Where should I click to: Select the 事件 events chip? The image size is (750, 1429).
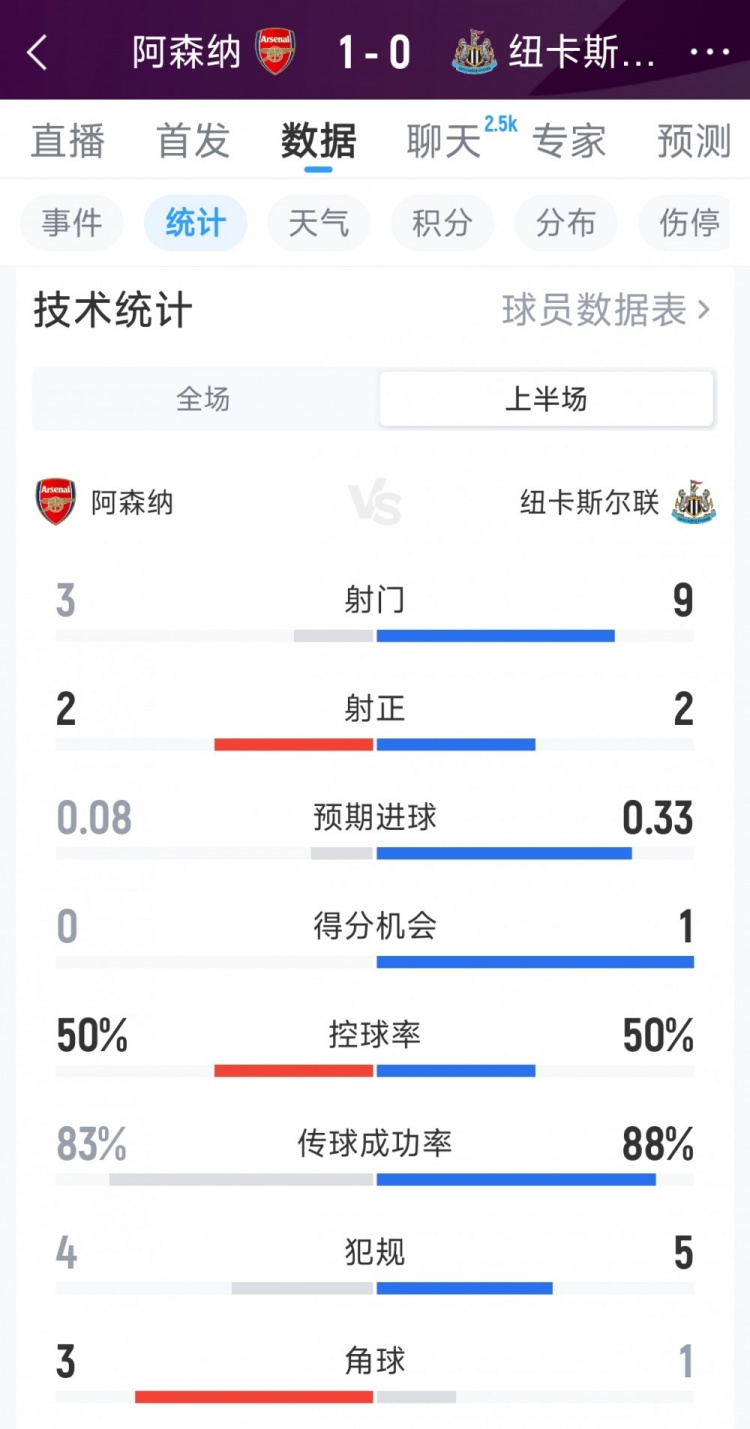click(72, 222)
